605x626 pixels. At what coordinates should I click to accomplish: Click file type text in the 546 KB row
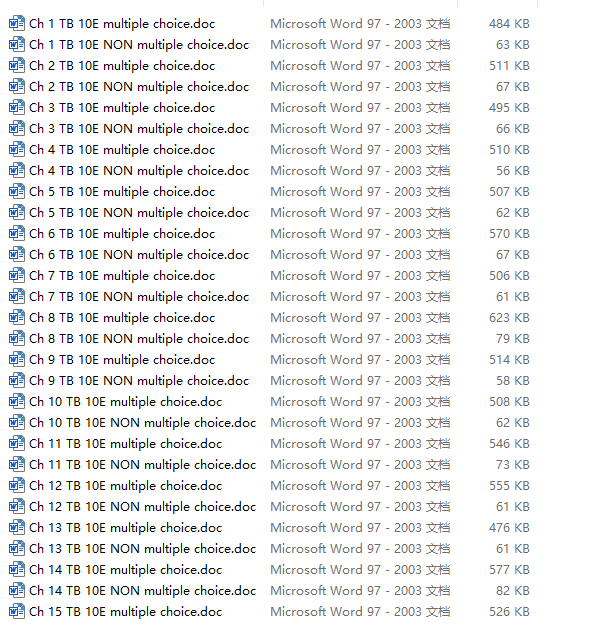360,444
